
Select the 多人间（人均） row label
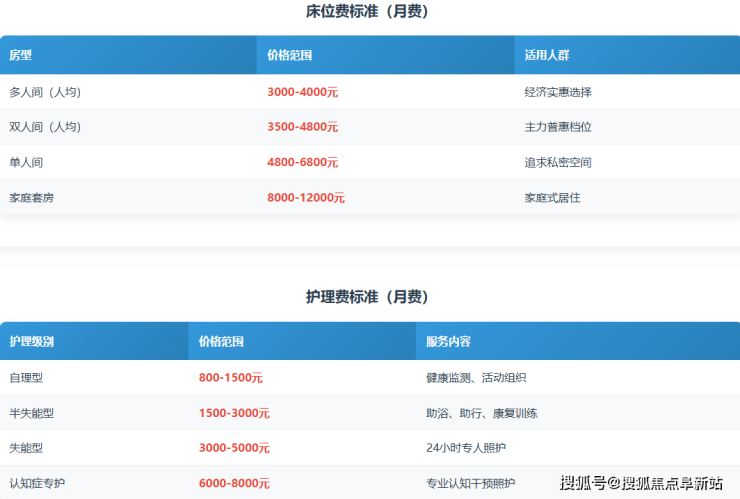(x=45, y=92)
